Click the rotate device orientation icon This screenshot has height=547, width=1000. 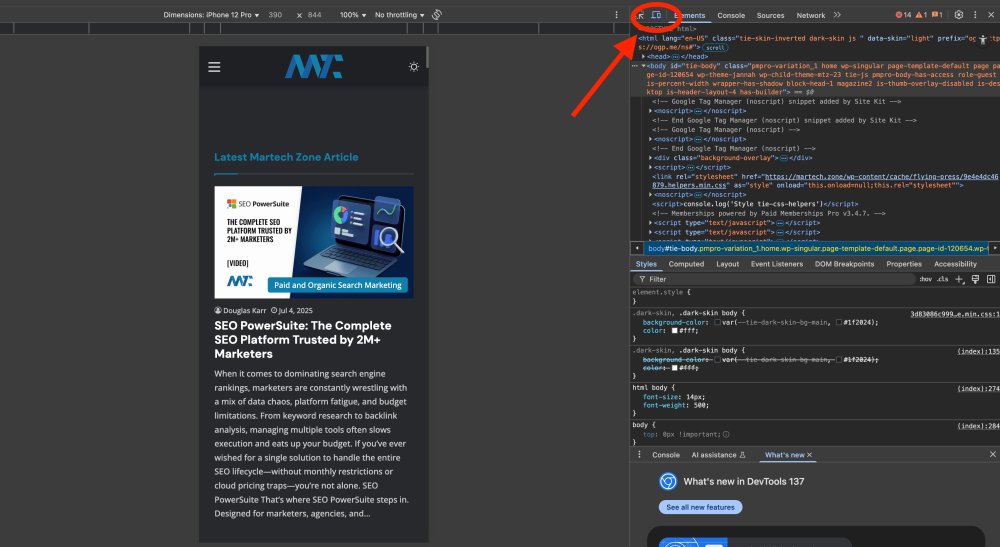click(x=437, y=15)
